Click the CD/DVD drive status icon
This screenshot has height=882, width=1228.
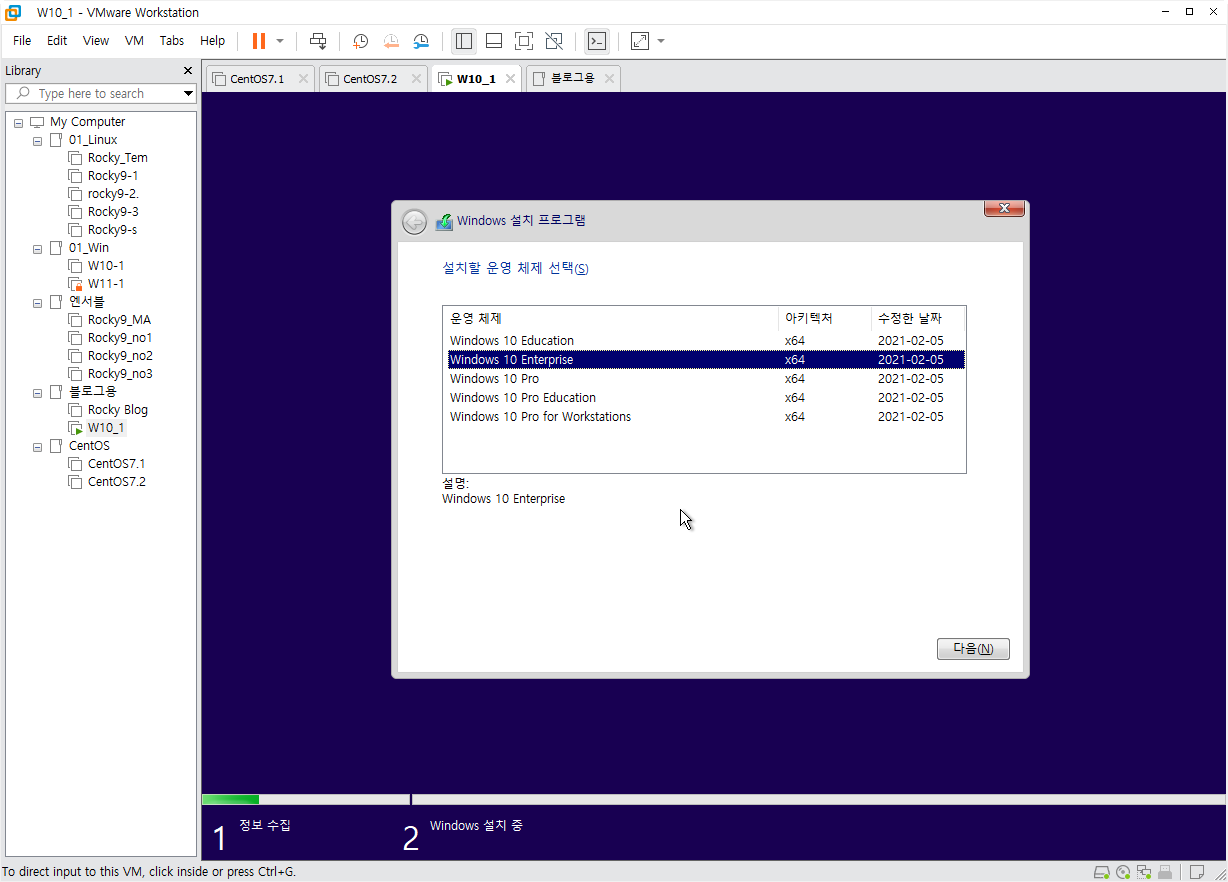1123,872
